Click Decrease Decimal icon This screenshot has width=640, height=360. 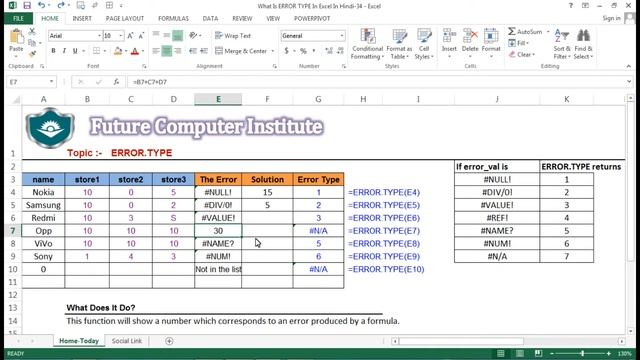click(340, 51)
